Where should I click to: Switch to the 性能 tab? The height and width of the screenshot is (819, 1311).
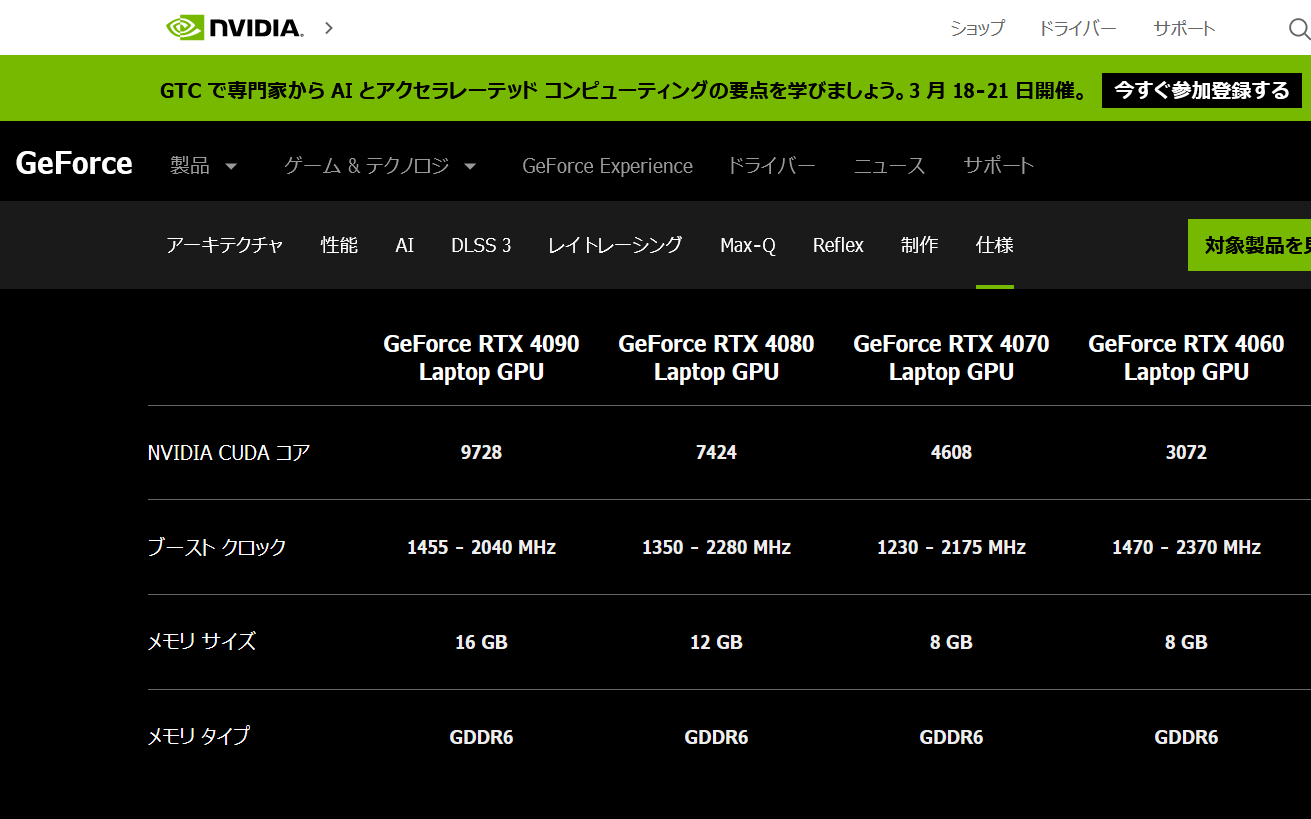pyautogui.click(x=339, y=245)
